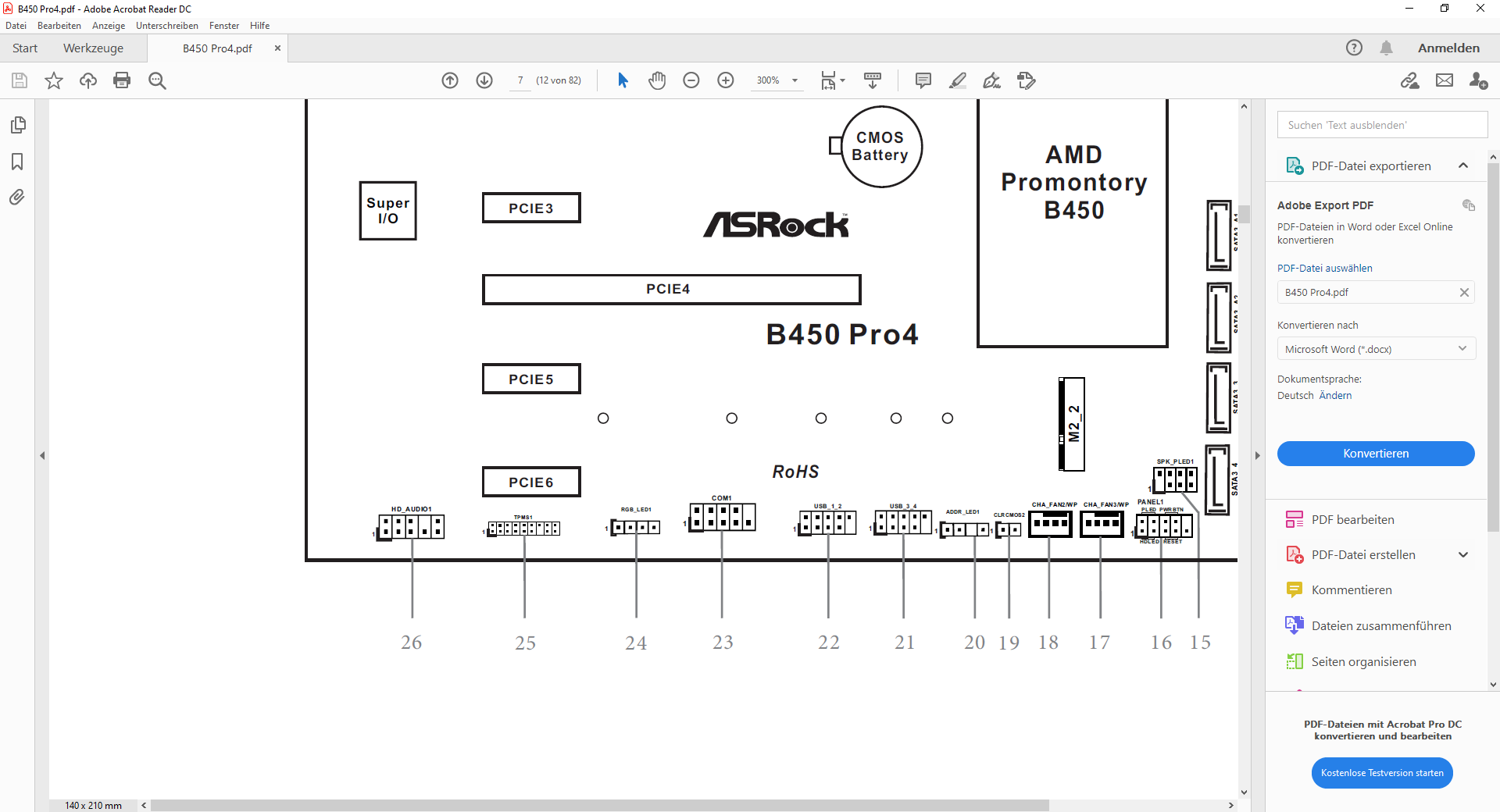Open the Page Thumbnails panel

pyautogui.click(x=18, y=125)
